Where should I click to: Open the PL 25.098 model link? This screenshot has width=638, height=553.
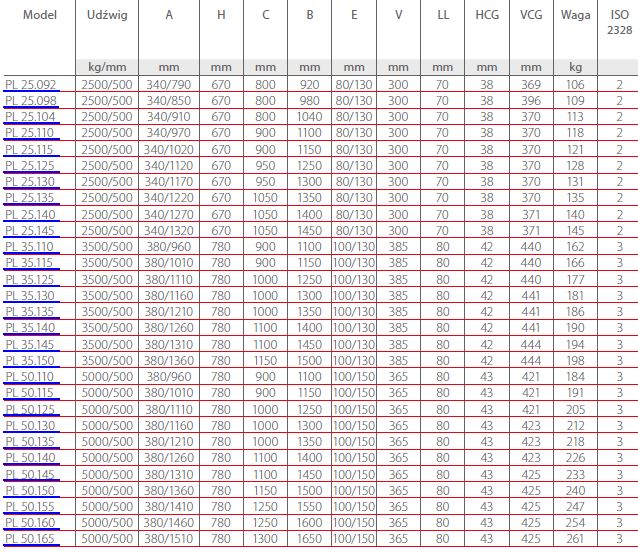click(x=31, y=101)
